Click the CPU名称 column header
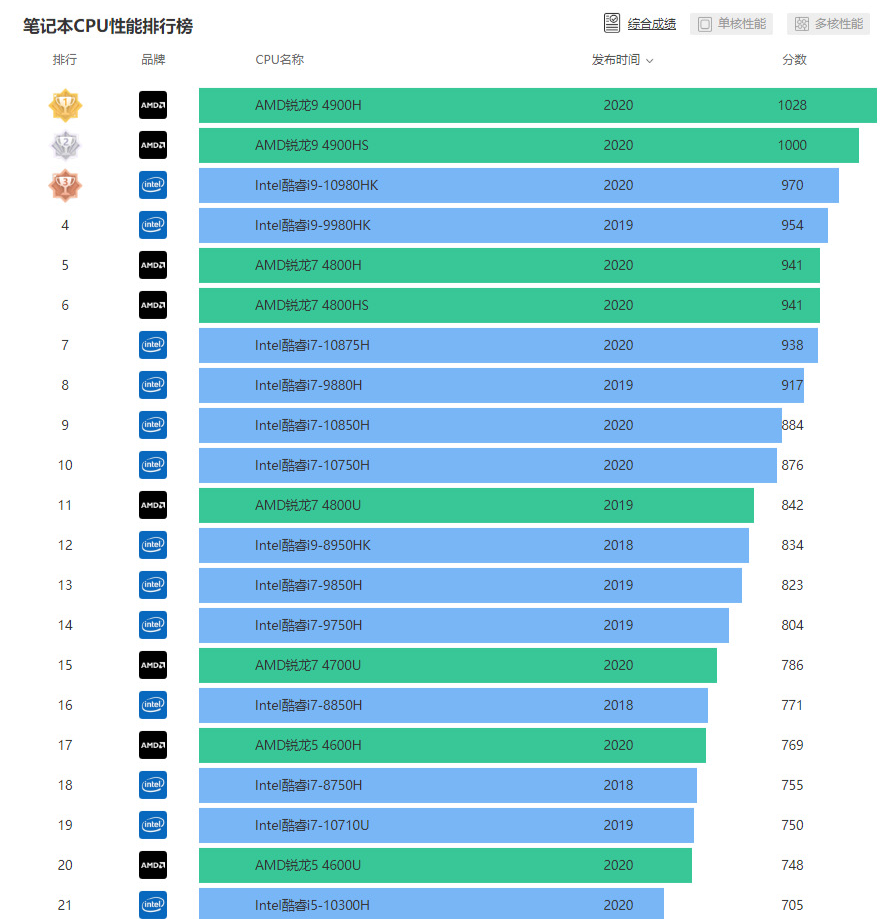The width and height of the screenshot is (892, 919). click(279, 60)
